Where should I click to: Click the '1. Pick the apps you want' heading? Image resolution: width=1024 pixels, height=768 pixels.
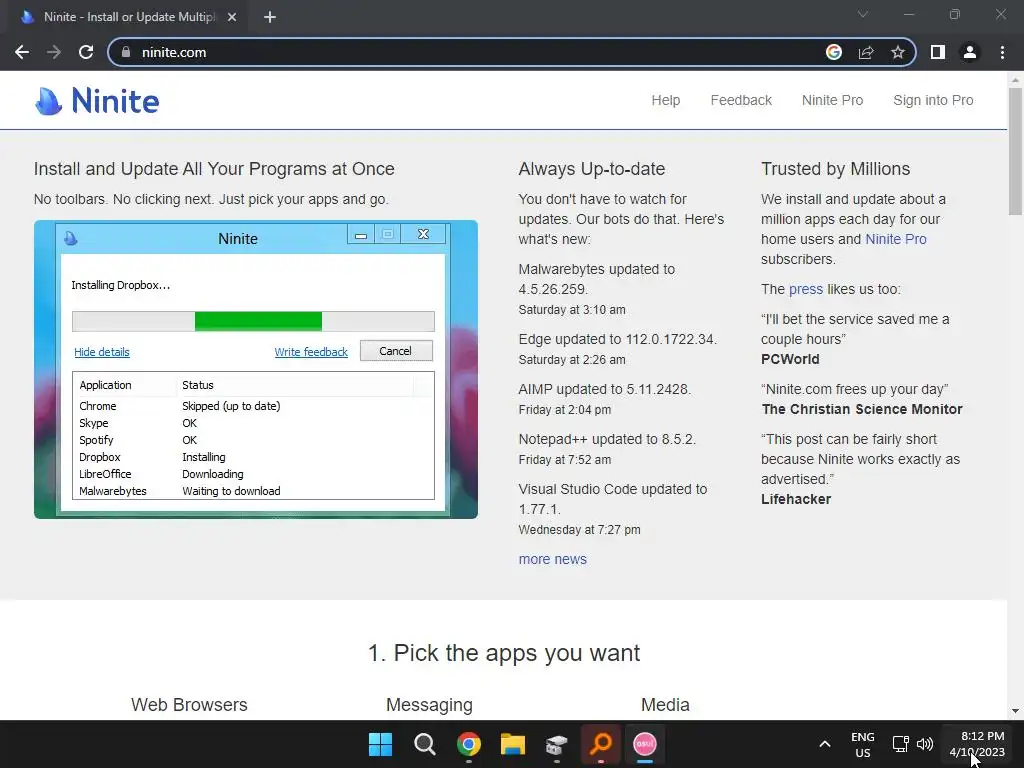pyautogui.click(x=504, y=652)
